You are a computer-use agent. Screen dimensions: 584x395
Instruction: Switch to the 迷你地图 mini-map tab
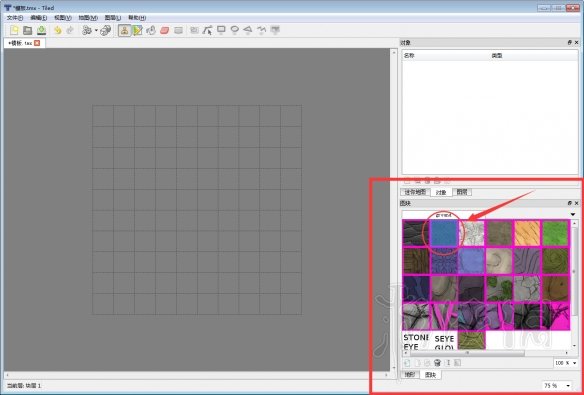(415, 192)
